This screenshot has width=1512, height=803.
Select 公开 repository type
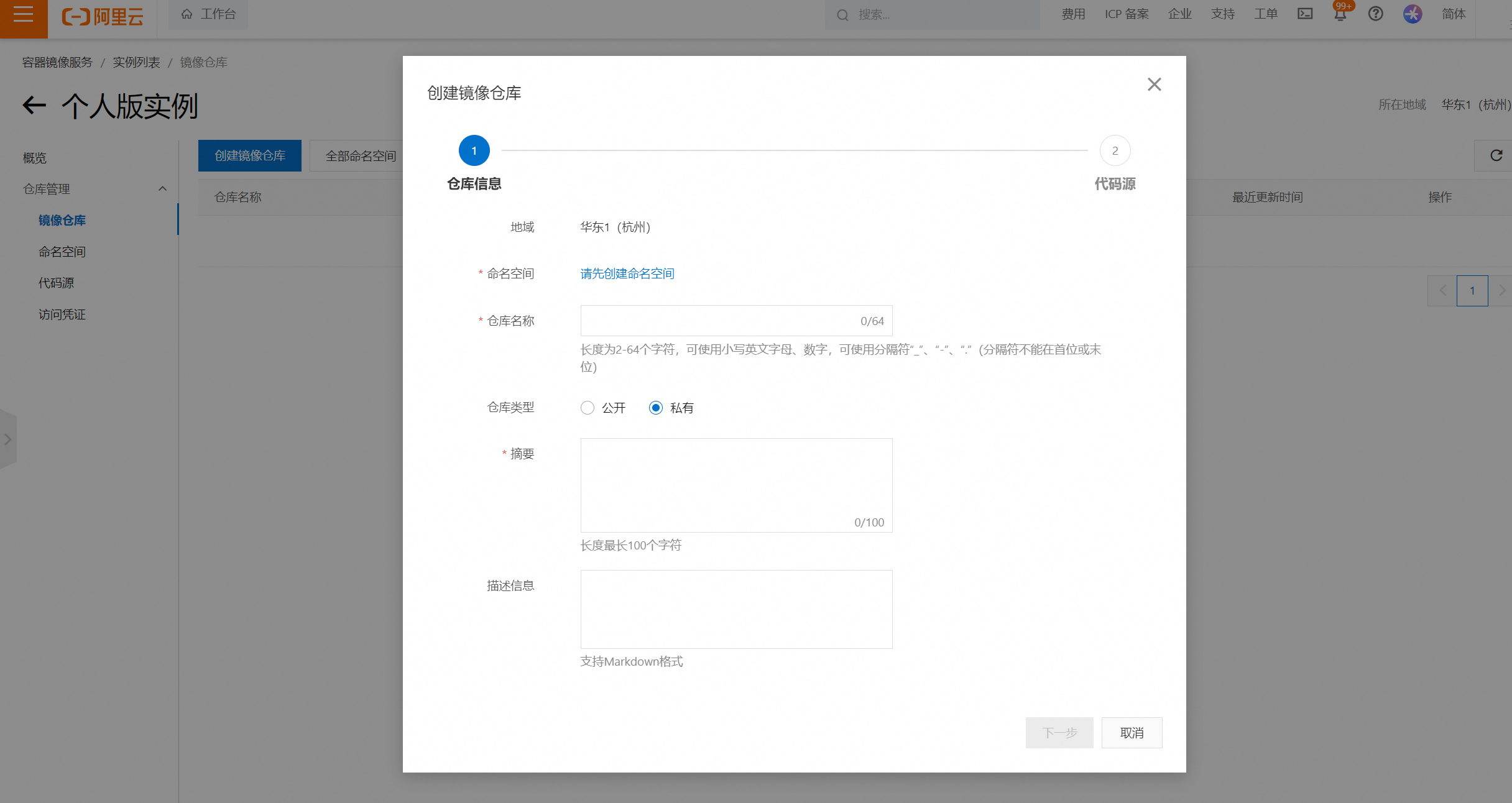pos(588,408)
